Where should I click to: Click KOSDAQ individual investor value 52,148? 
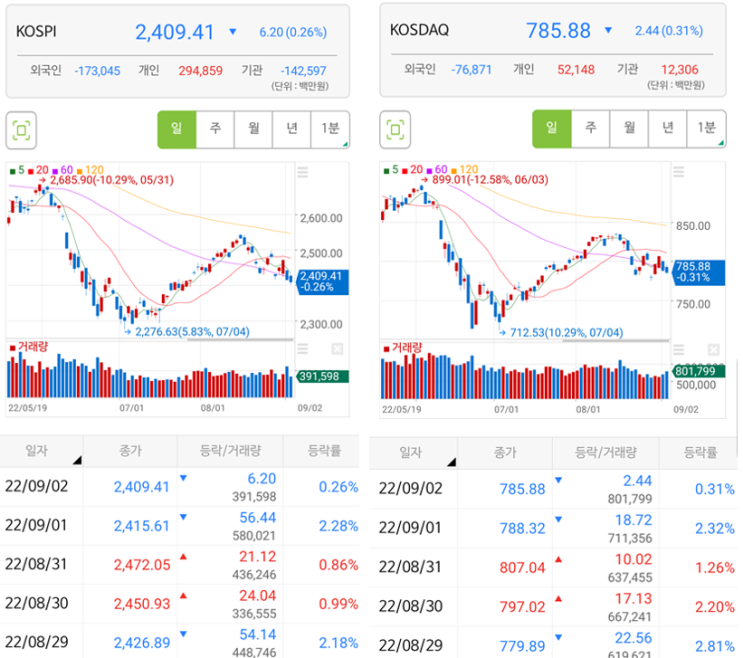576,70
